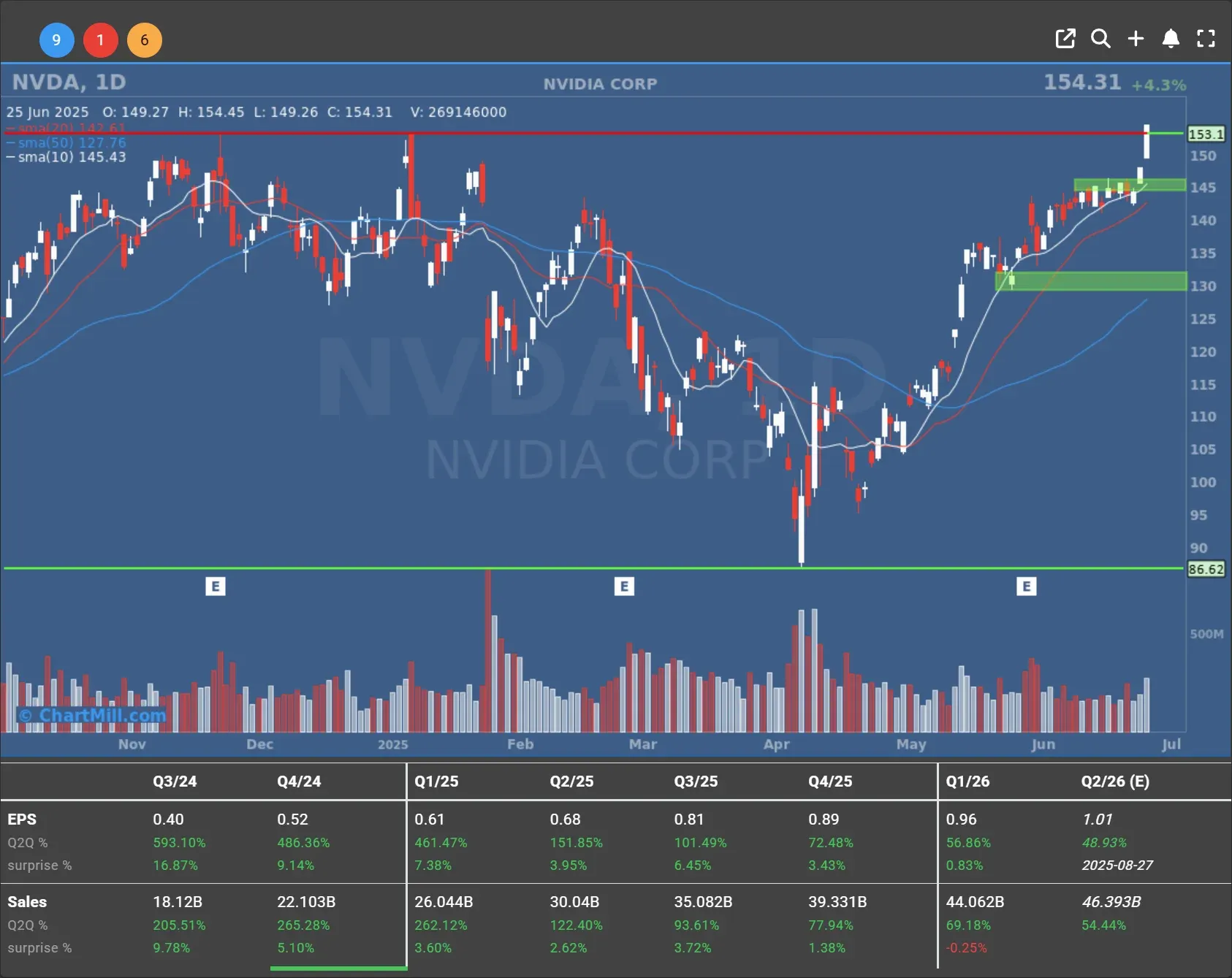Click the 2025 label on time axis
The height and width of the screenshot is (978, 1232).
click(392, 744)
